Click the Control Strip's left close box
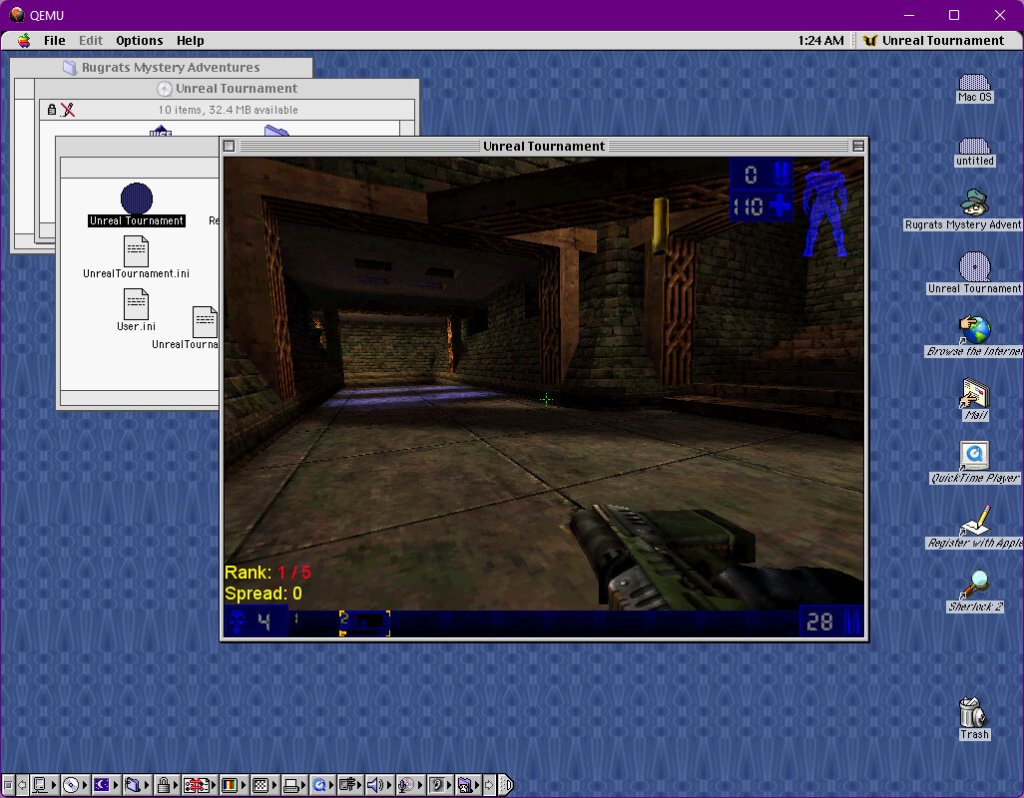This screenshot has width=1024, height=798. click(x=8, y=785)
